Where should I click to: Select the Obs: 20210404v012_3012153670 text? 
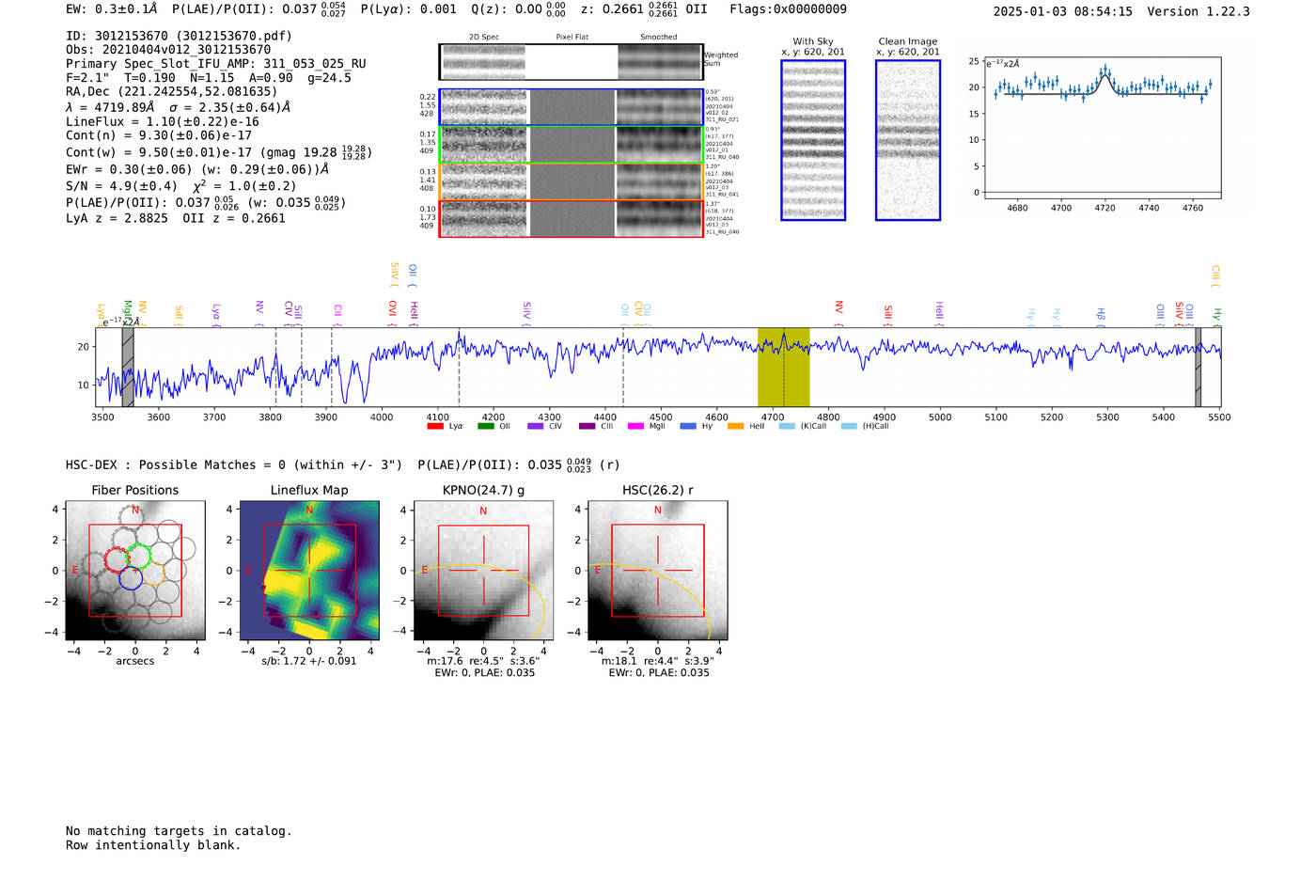pos(168,50)
